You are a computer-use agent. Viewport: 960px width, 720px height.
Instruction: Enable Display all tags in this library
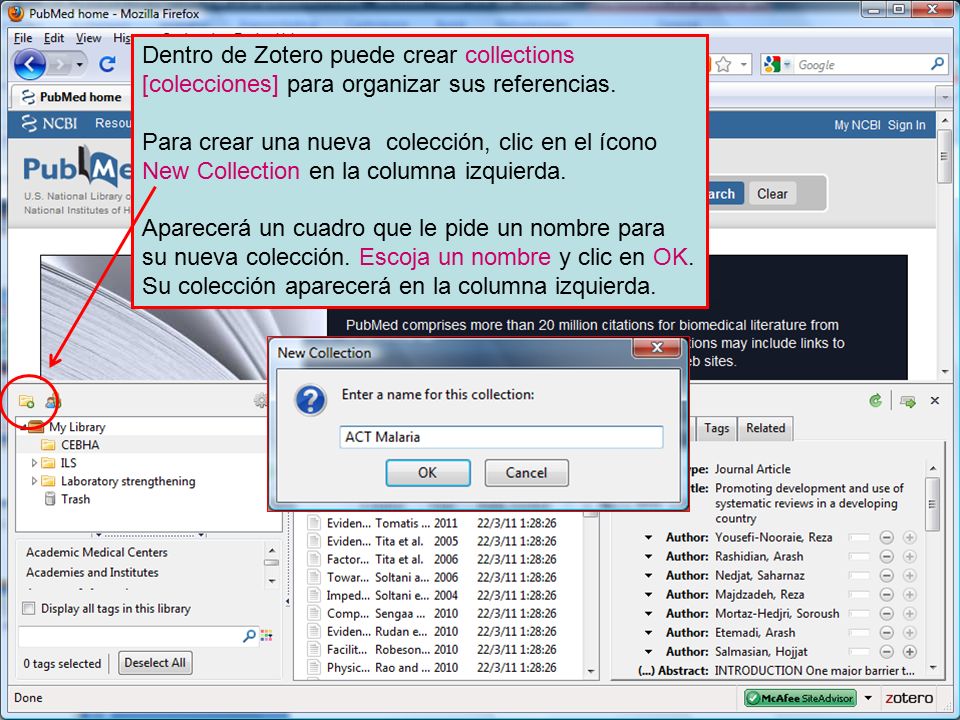tap(28, 609)
